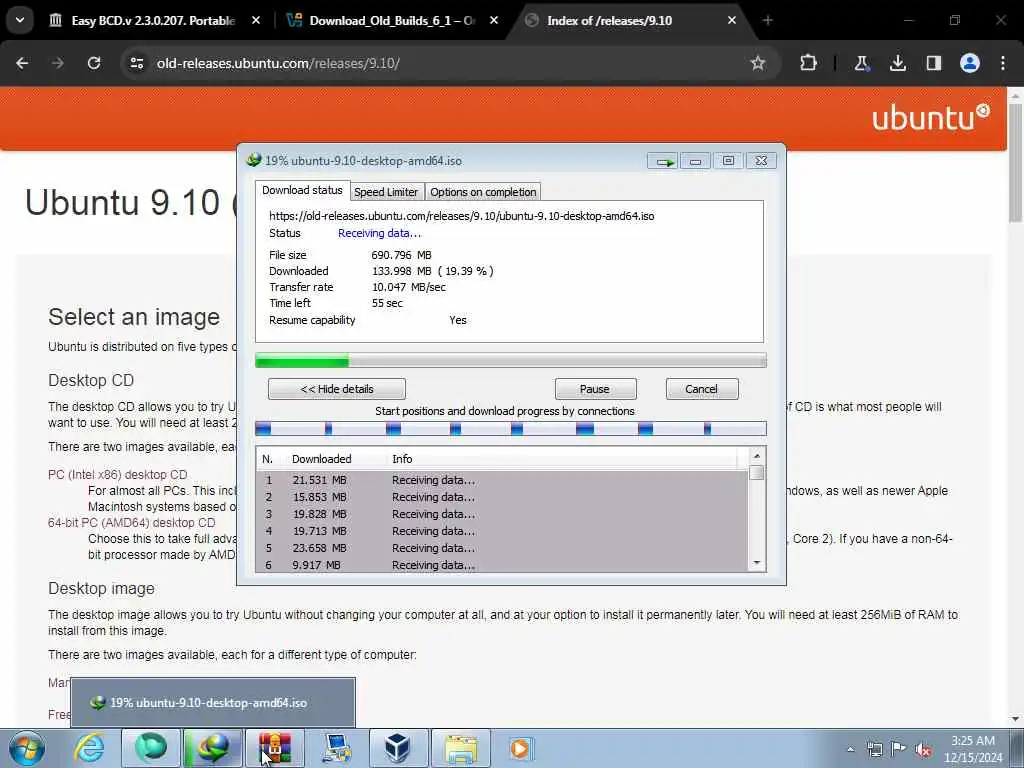Screen dimensions: 1024x768
Task: Open WinRAR from the taskbar
Action: [x=274, y=748]
